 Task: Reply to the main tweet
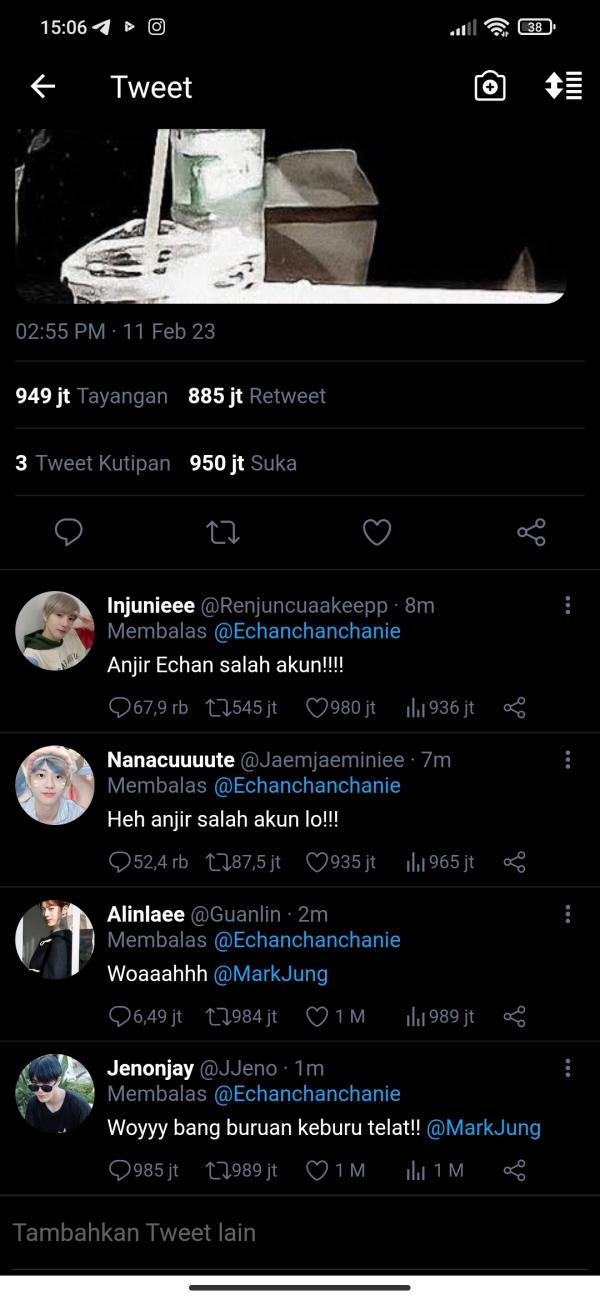(68, 533)
